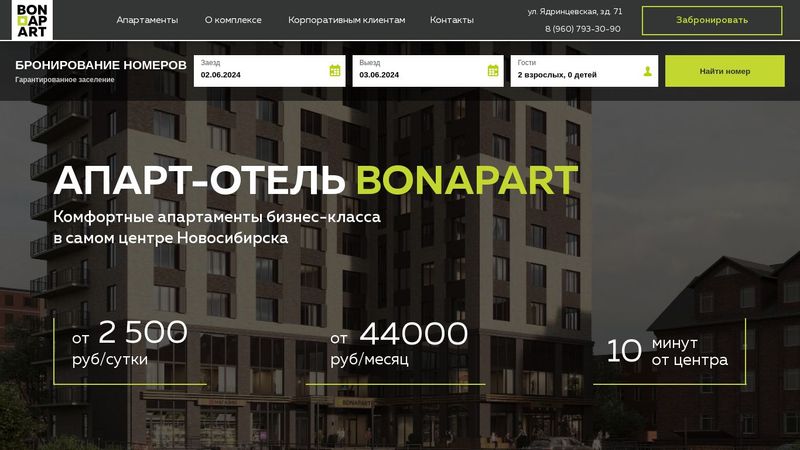Go to О комплексе page
The image size is (800, 450).
click(x=233, y=20)
